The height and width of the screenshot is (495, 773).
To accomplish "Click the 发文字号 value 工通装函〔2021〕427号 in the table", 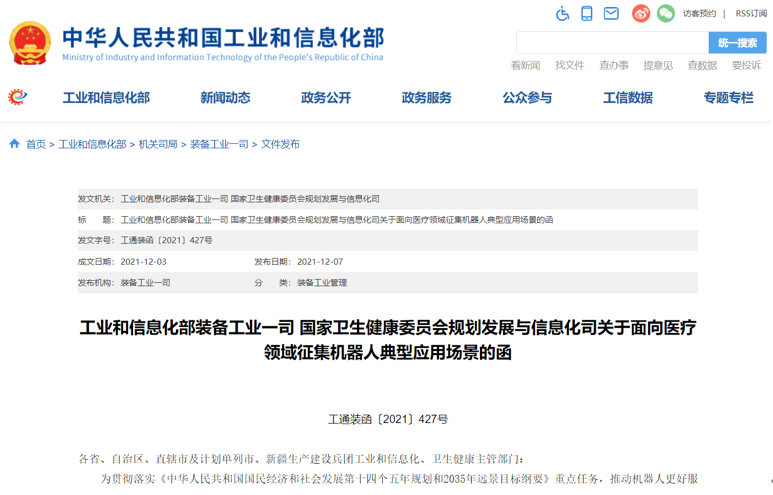I will (167, 240).
